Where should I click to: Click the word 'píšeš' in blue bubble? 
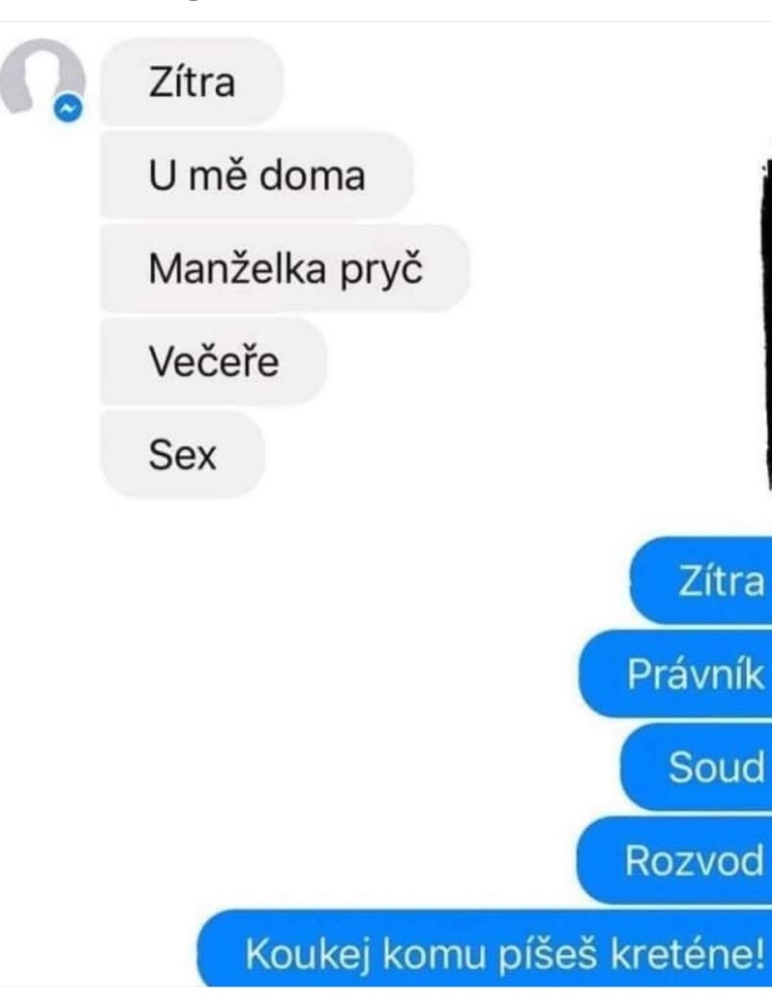click(x=547, y=955)
